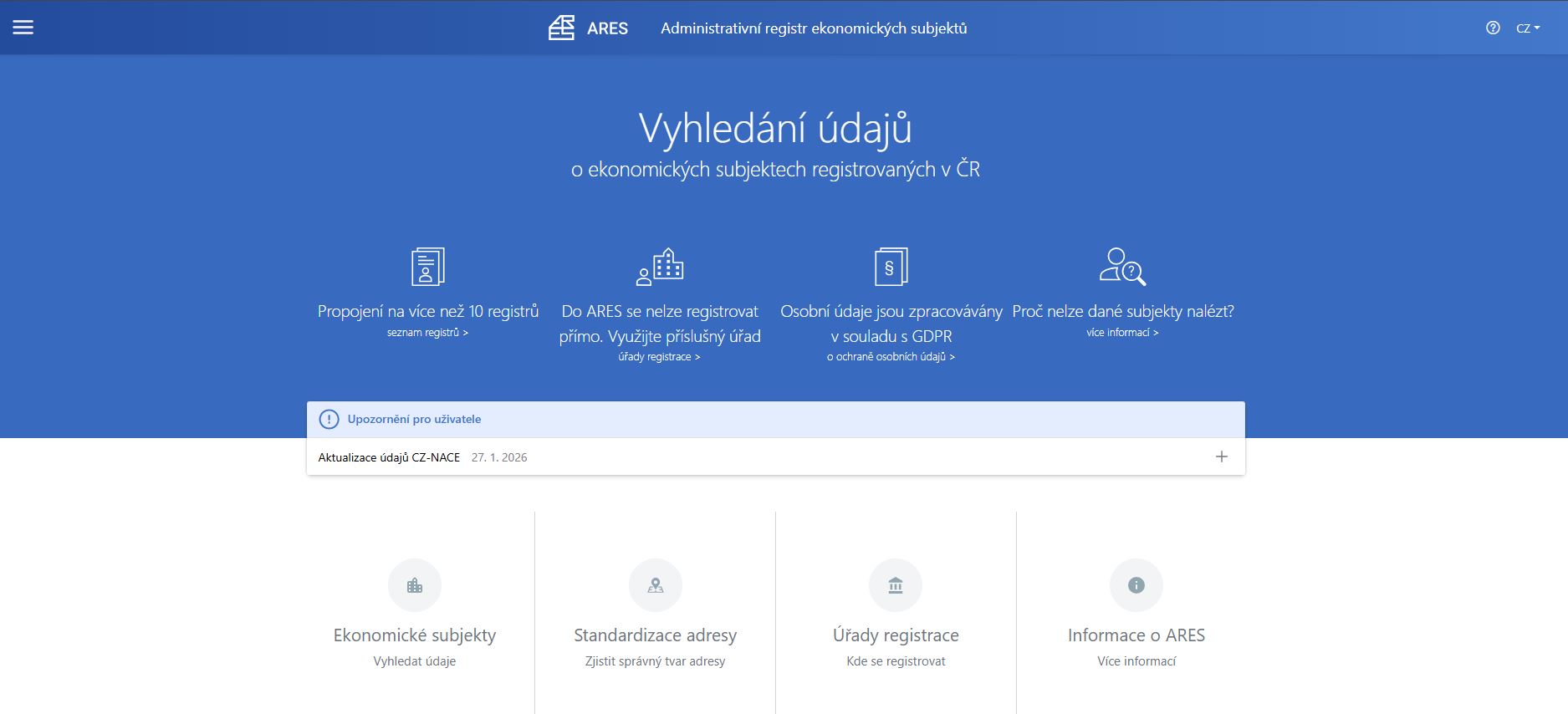Click 'Administrativní registr ekonomických subjektů' header text
This screenshot has width=1568, height=714.
814,28
